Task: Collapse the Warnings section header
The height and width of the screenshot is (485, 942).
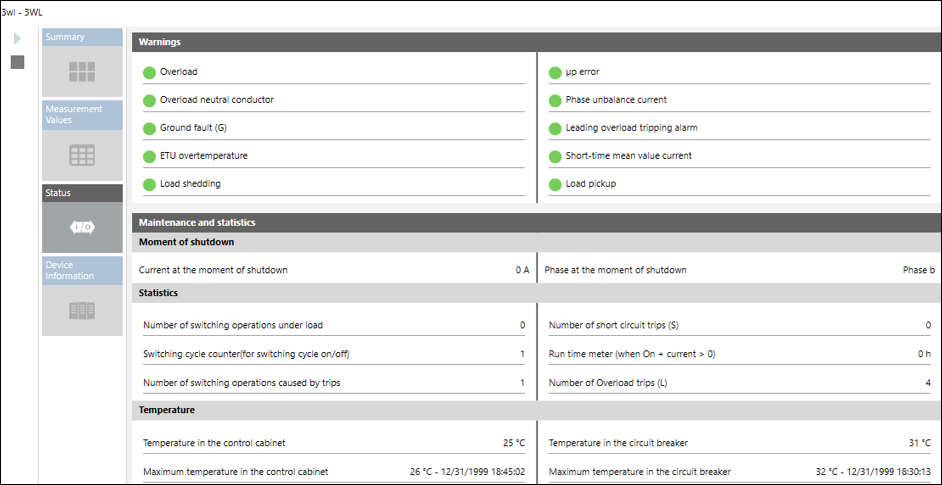Action: pos(536,42)
